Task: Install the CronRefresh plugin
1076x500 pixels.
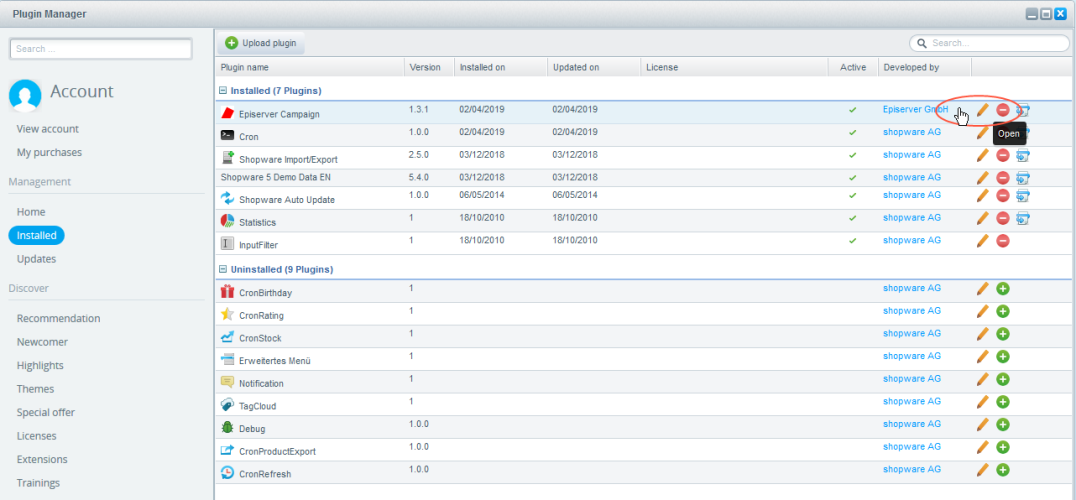Action: 1003,470
